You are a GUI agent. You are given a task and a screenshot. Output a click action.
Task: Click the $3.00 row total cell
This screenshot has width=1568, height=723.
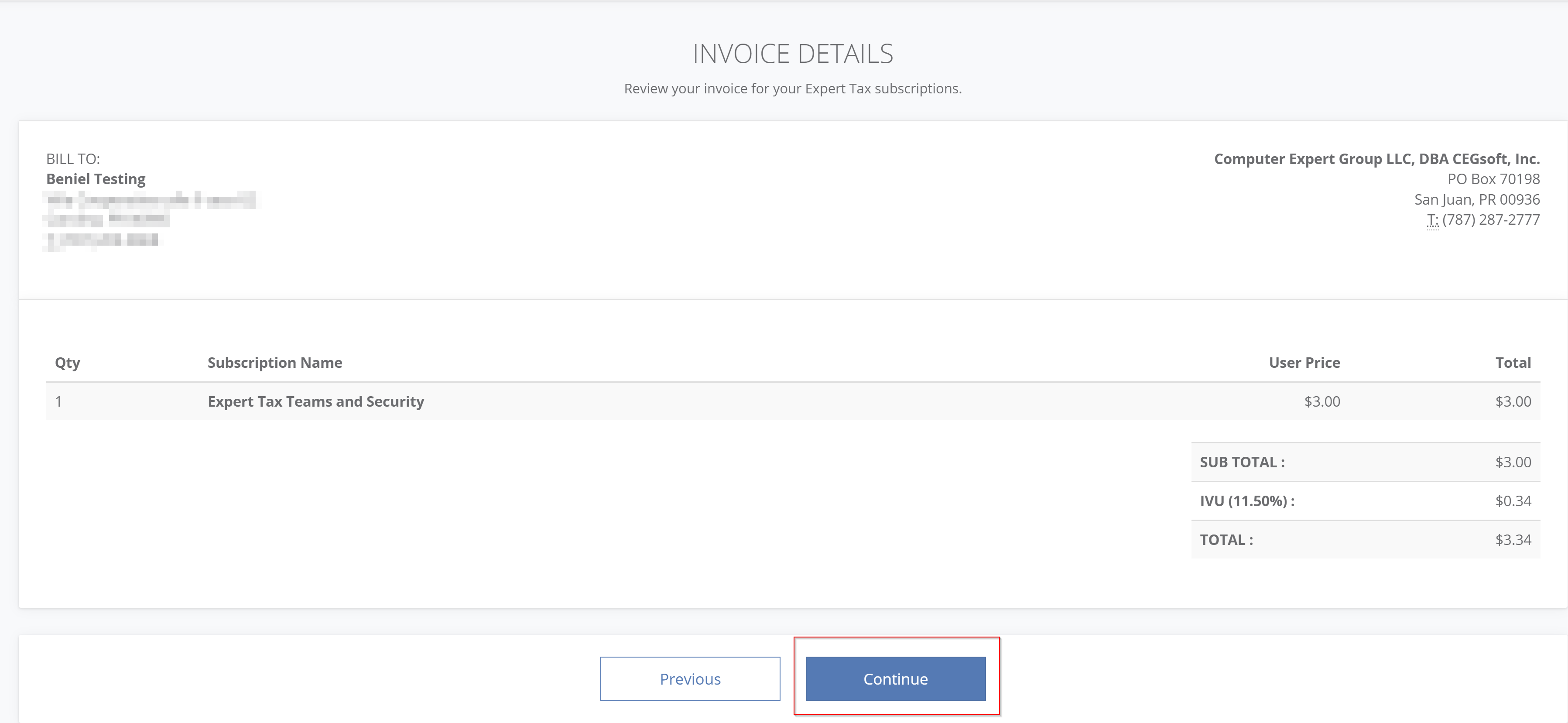(x=1513, y=402)
